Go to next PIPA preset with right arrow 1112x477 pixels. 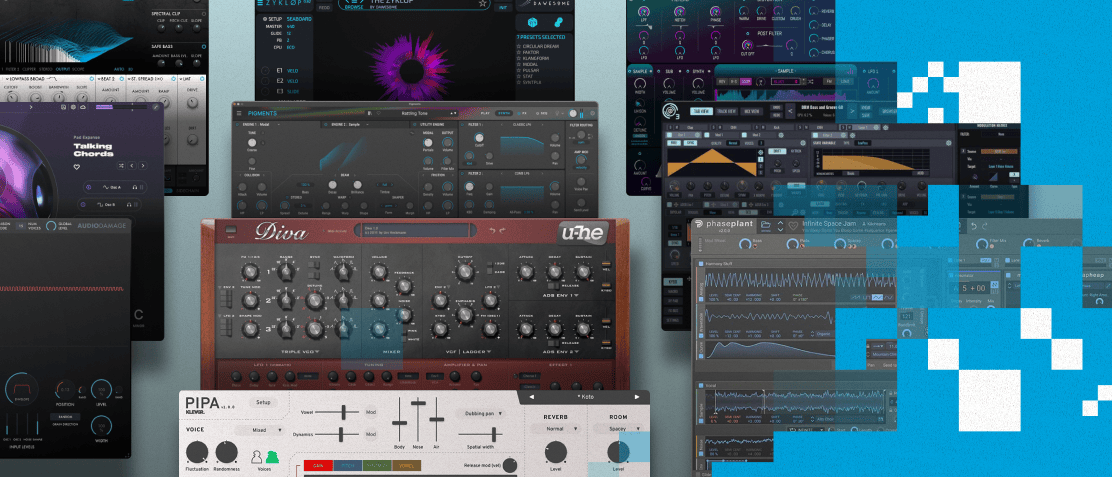637,397
